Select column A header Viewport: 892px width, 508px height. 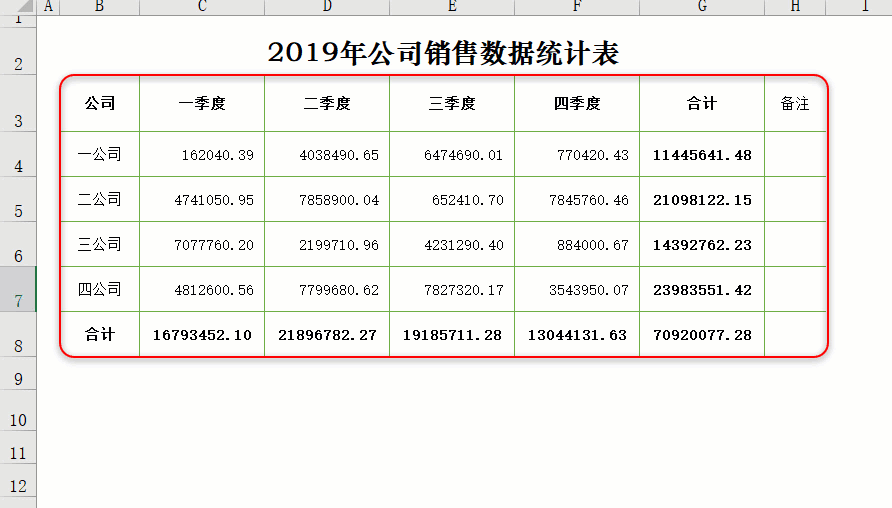tap(48, 7)
